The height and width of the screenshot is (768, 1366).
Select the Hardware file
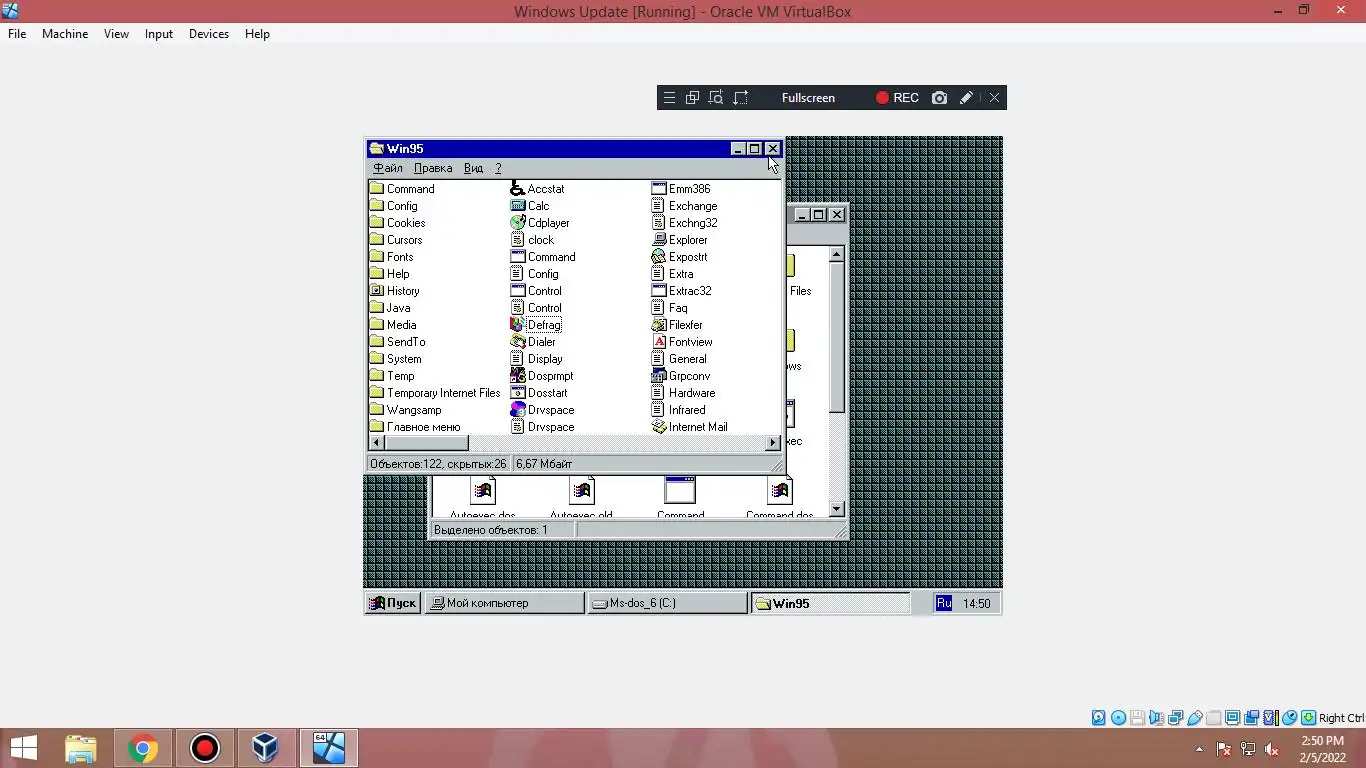pyautogui.click(x=683, y=393)
